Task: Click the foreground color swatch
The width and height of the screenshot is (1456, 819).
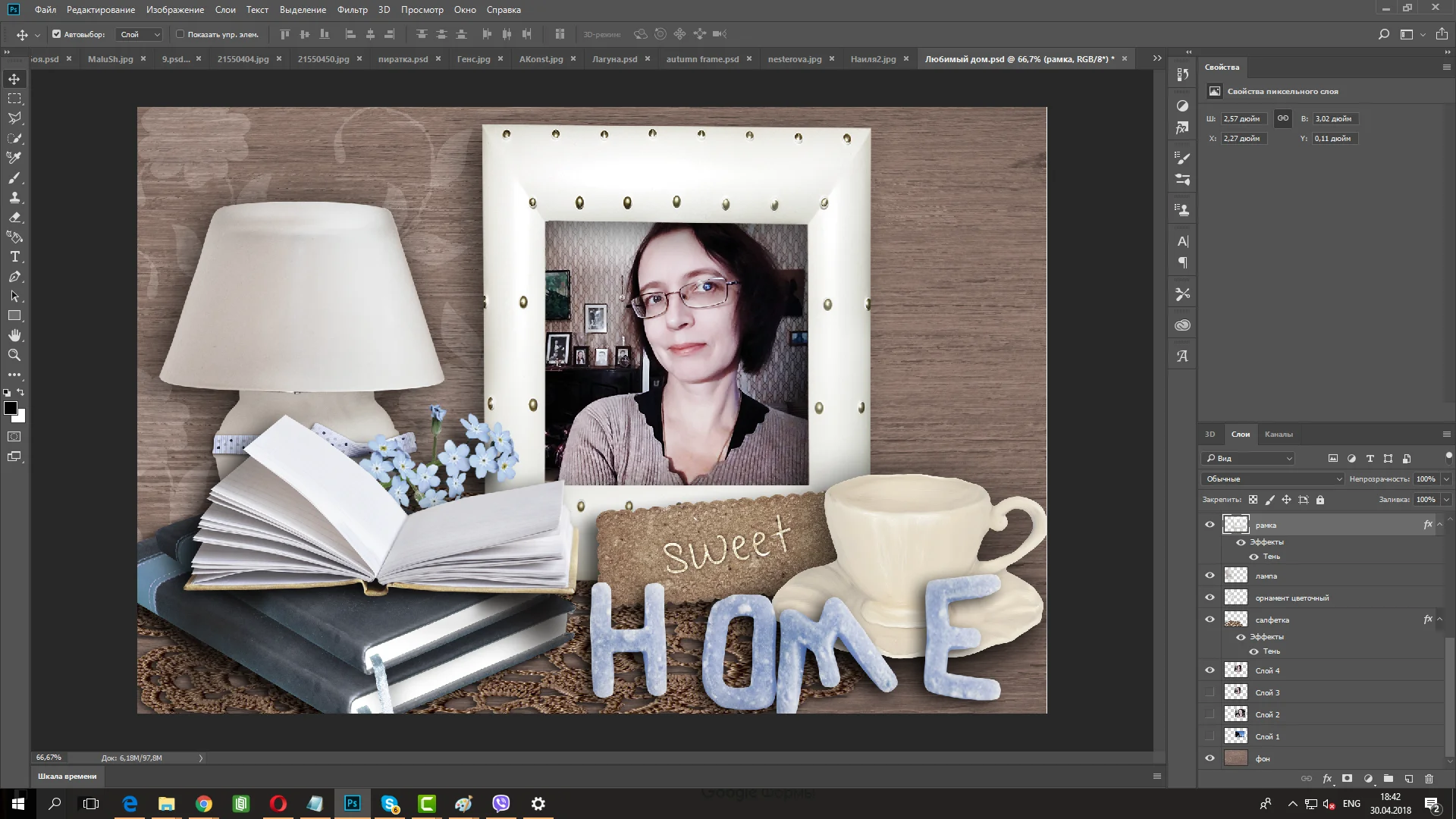Action: 11,408
